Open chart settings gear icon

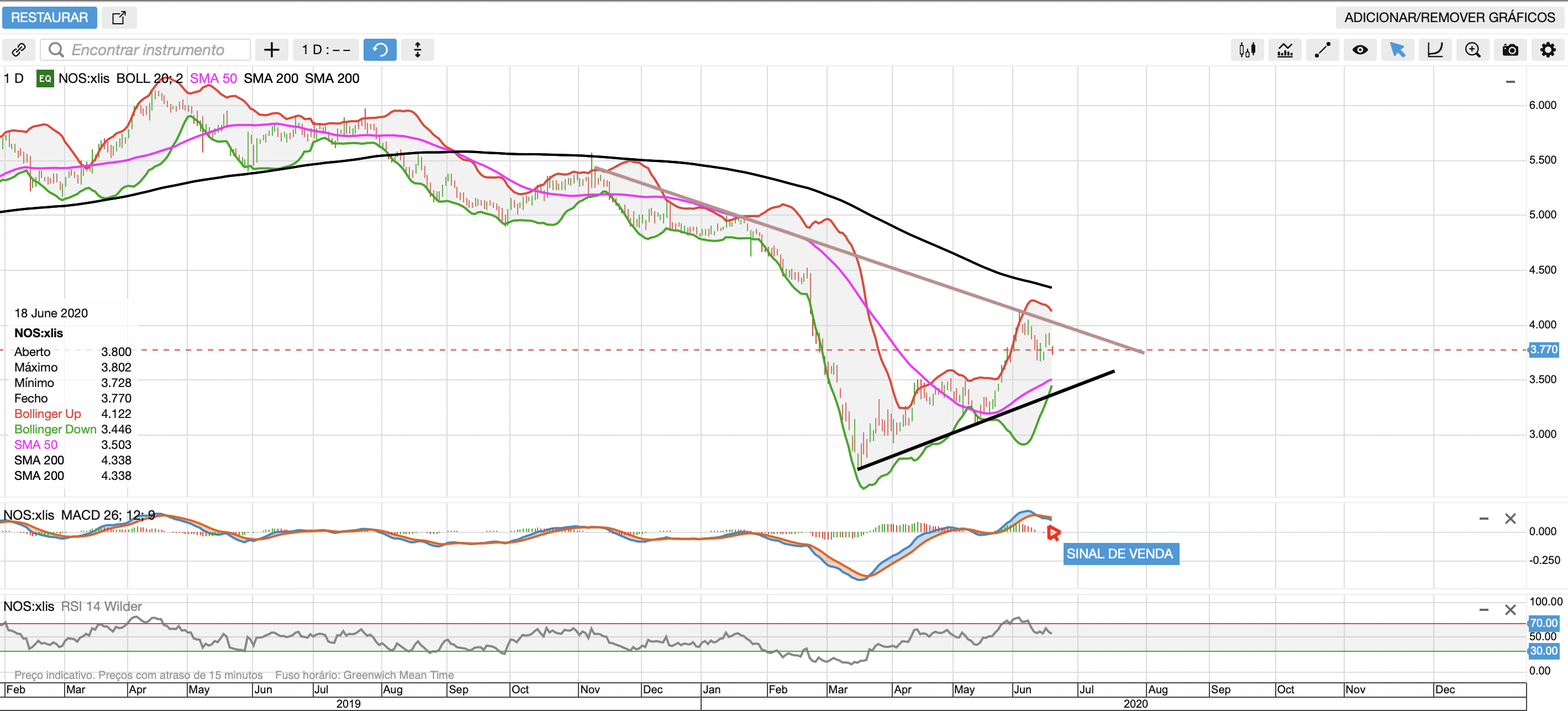point(1548,50)
